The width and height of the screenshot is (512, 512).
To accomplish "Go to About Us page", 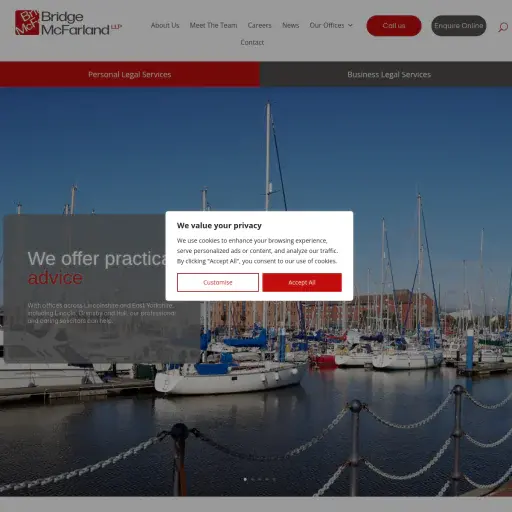I will tap(165, 25).
